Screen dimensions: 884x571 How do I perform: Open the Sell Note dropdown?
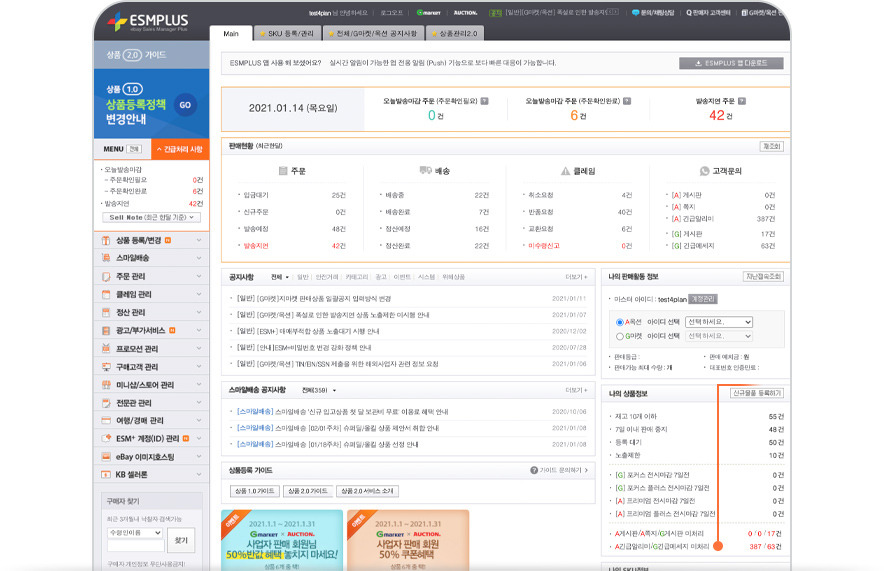click(152, 218)
